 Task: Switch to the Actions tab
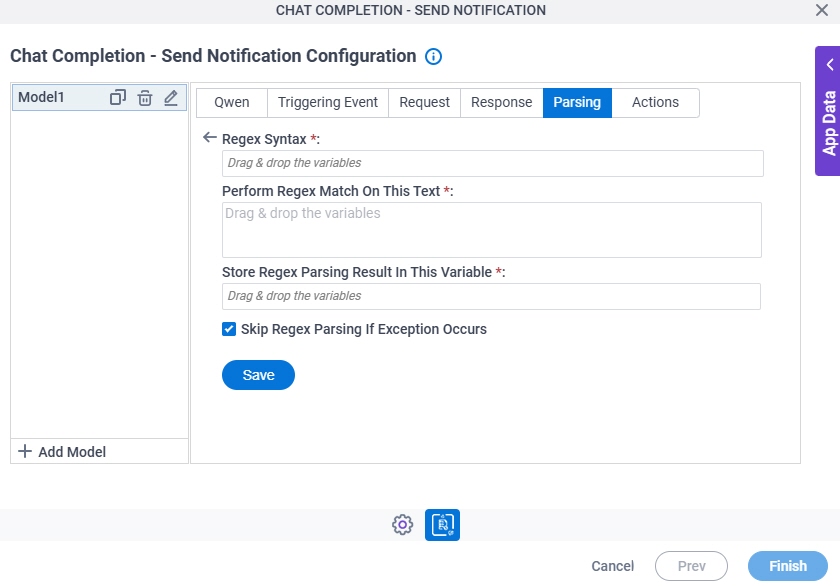click(655, 102)
